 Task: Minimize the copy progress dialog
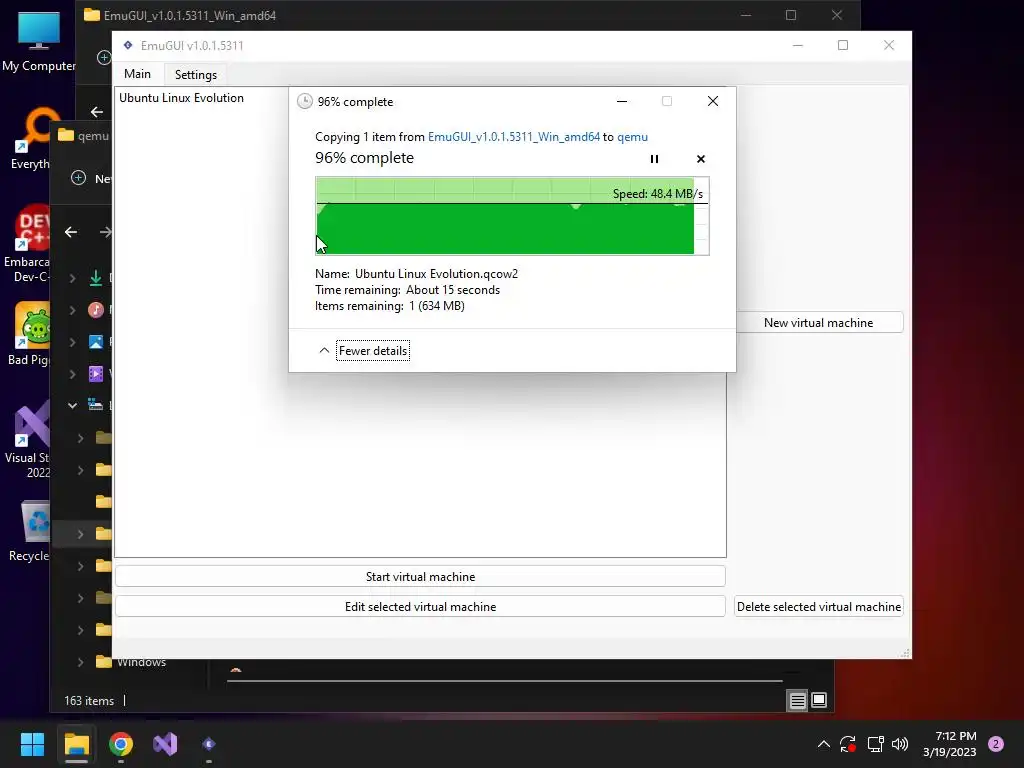tap(622, 101)
